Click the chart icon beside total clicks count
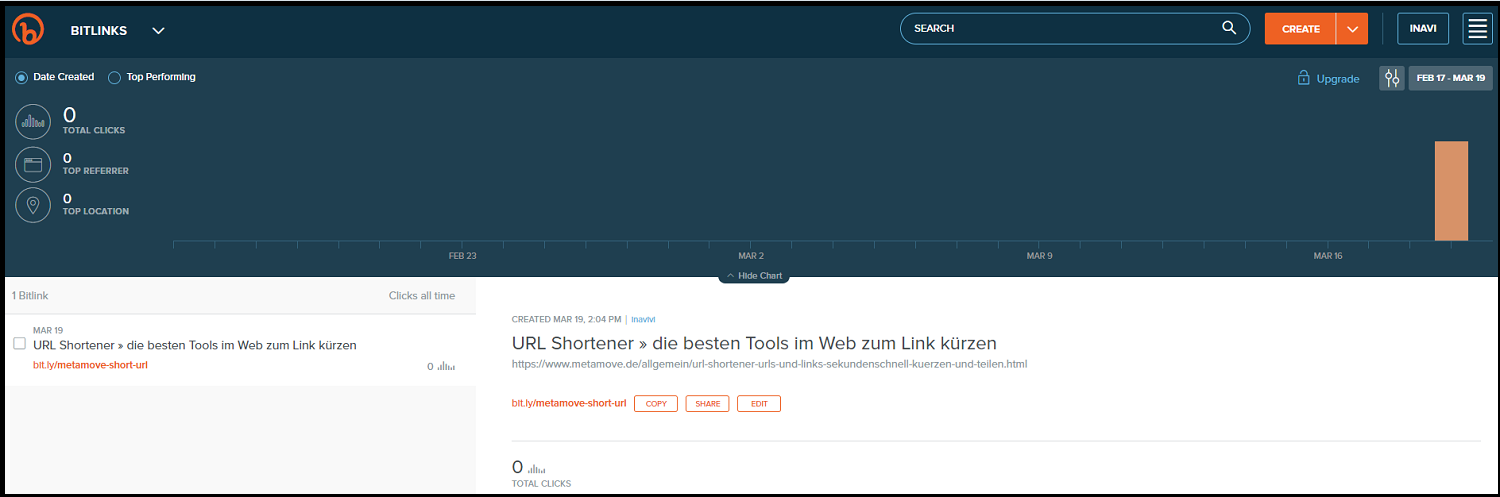 (537, 469)
